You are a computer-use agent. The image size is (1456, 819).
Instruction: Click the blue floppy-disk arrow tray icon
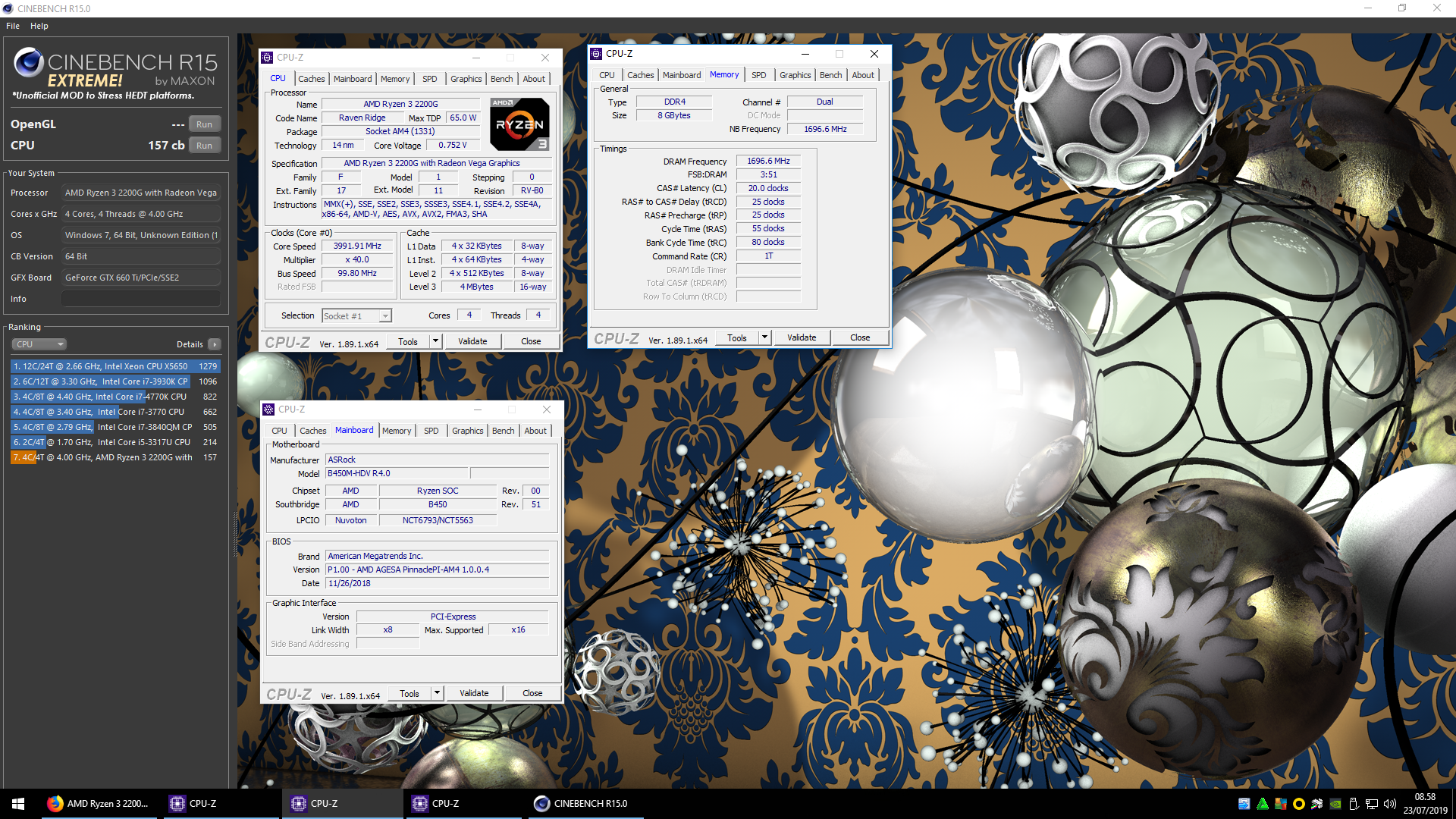coord(1244,804)
